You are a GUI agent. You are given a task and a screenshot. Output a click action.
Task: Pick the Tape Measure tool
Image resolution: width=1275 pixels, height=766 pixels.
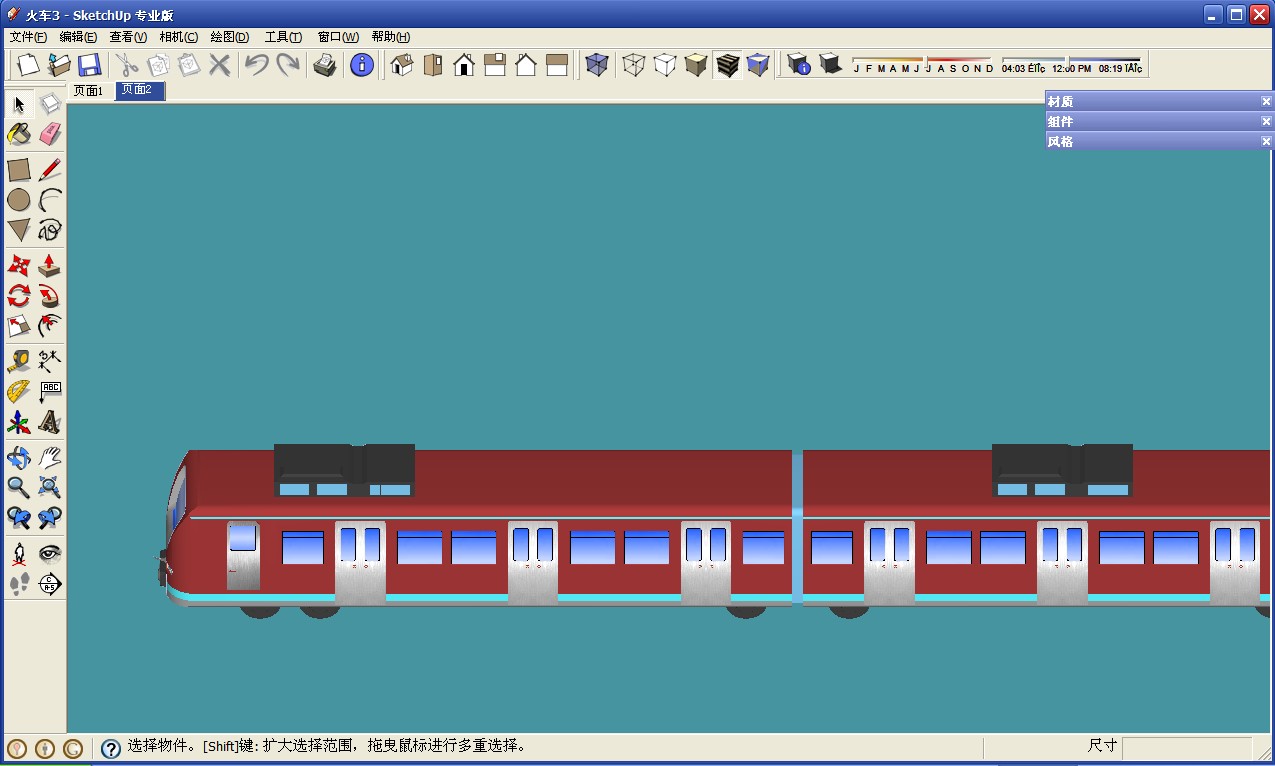coord(18,362)
